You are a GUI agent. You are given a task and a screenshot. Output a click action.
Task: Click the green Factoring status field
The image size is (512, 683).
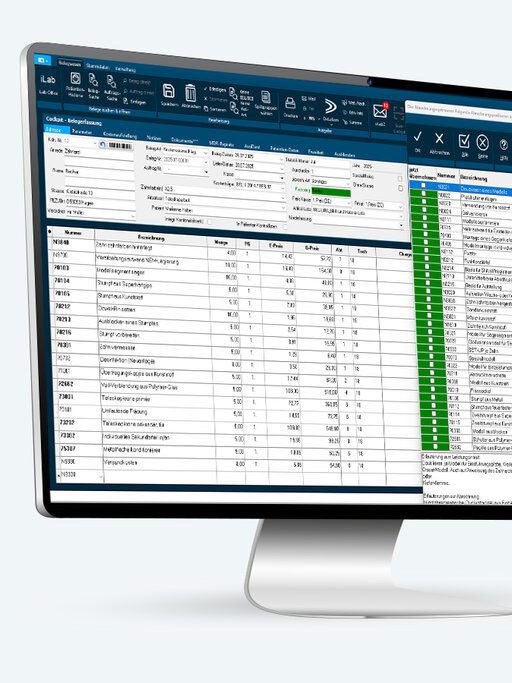point(331,192)
